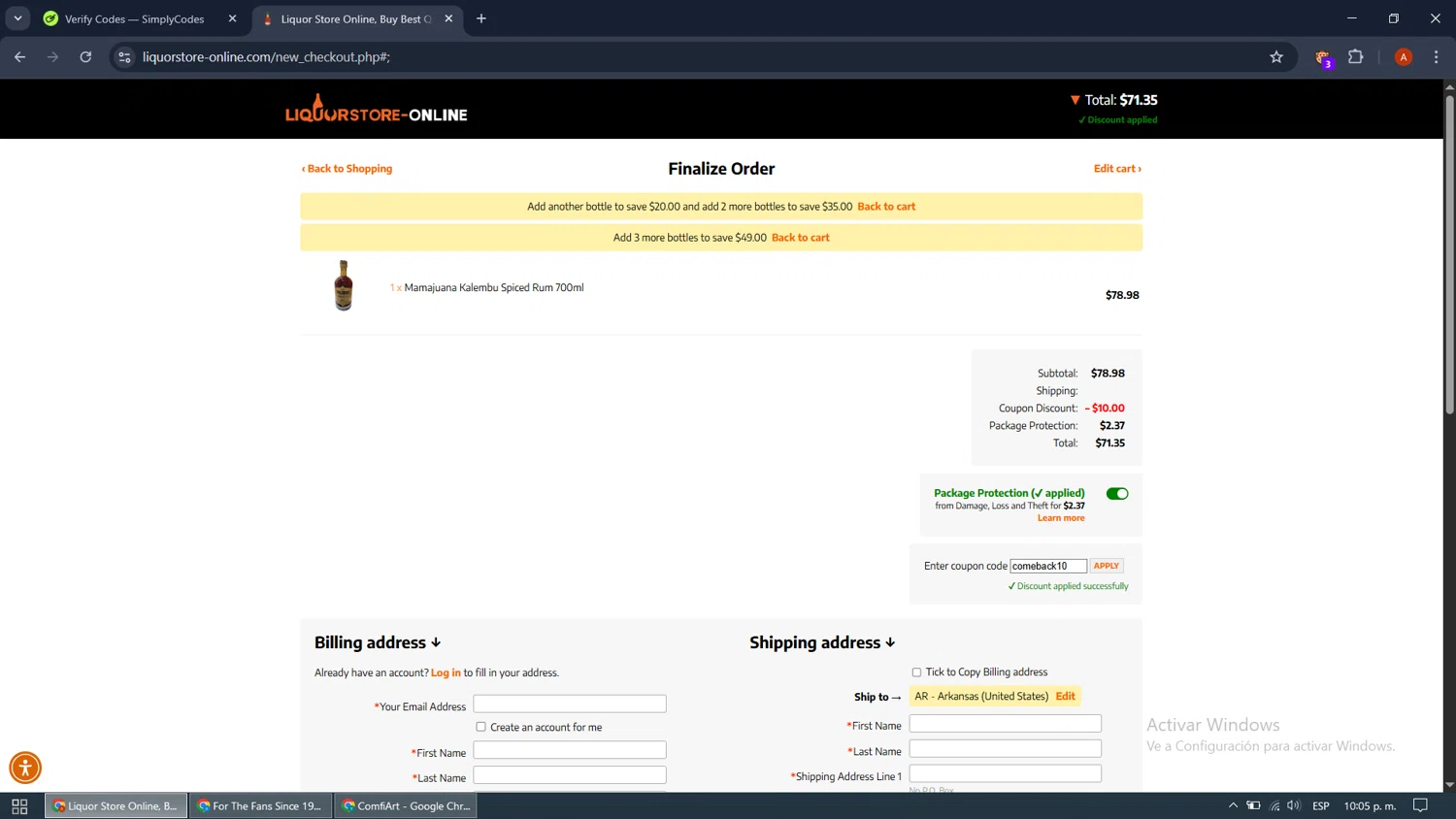This screenshot has height=819, width=1456.
Task: Open the network tray icon
Action: (1274, 805)
